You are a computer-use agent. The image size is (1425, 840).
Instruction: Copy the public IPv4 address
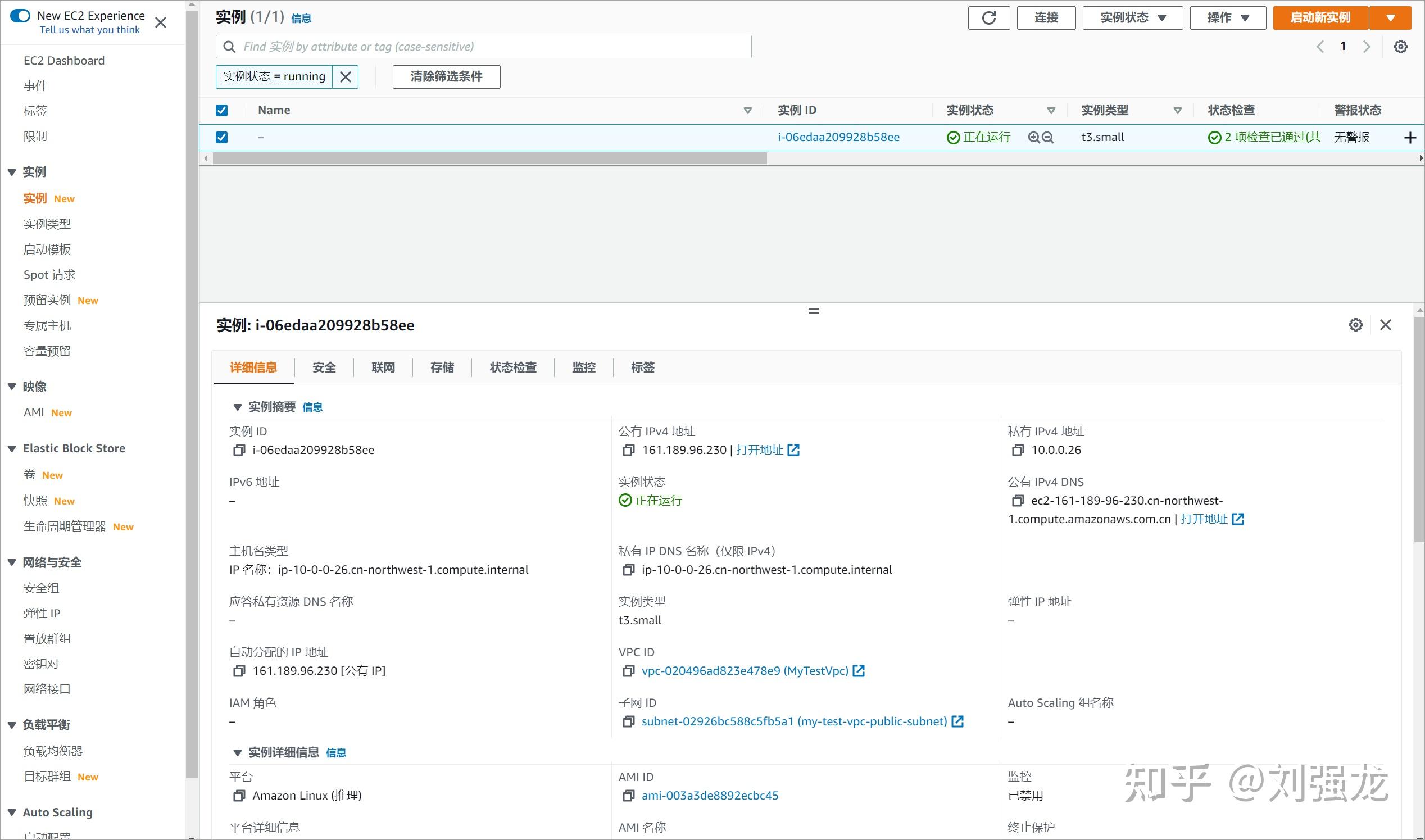point(628,449)
